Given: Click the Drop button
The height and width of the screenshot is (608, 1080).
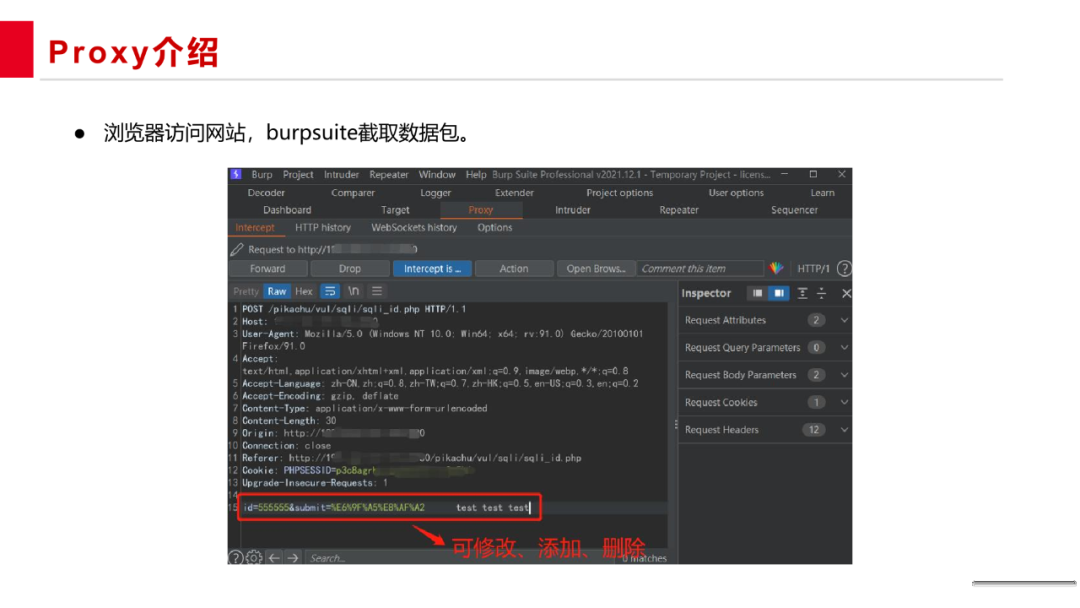Looking at the screenshot, I should 349,269.
